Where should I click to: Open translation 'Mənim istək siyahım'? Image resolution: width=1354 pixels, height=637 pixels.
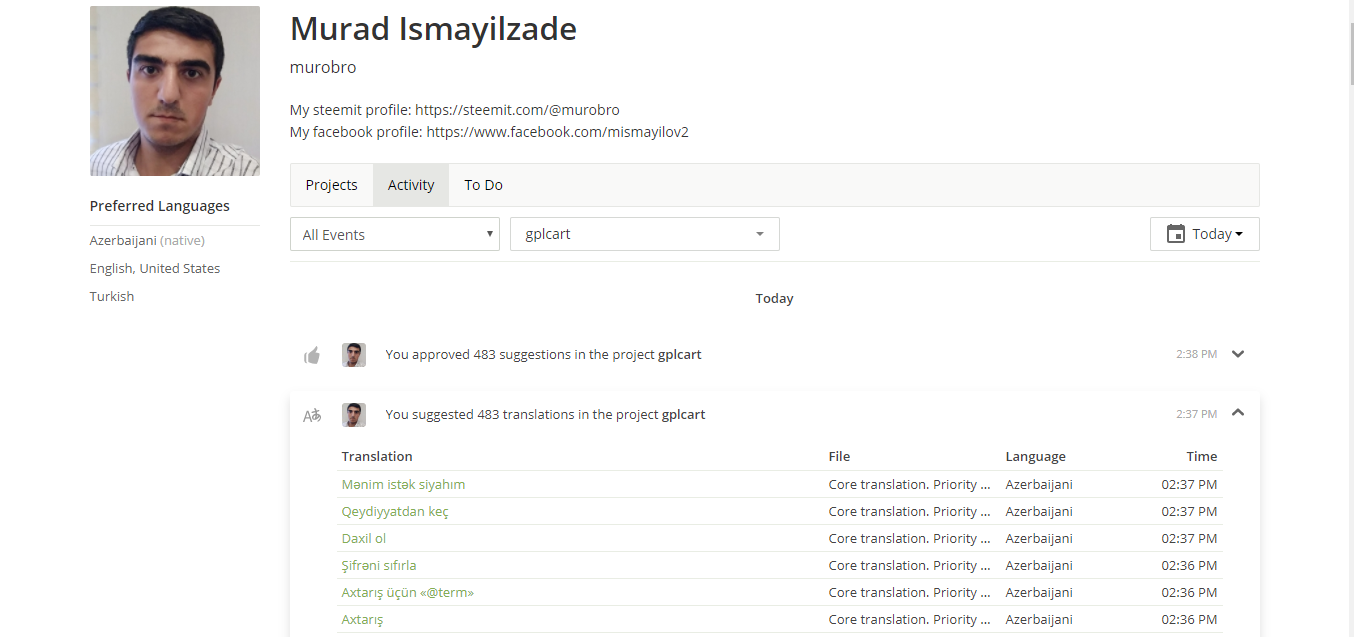pos(403,484)
